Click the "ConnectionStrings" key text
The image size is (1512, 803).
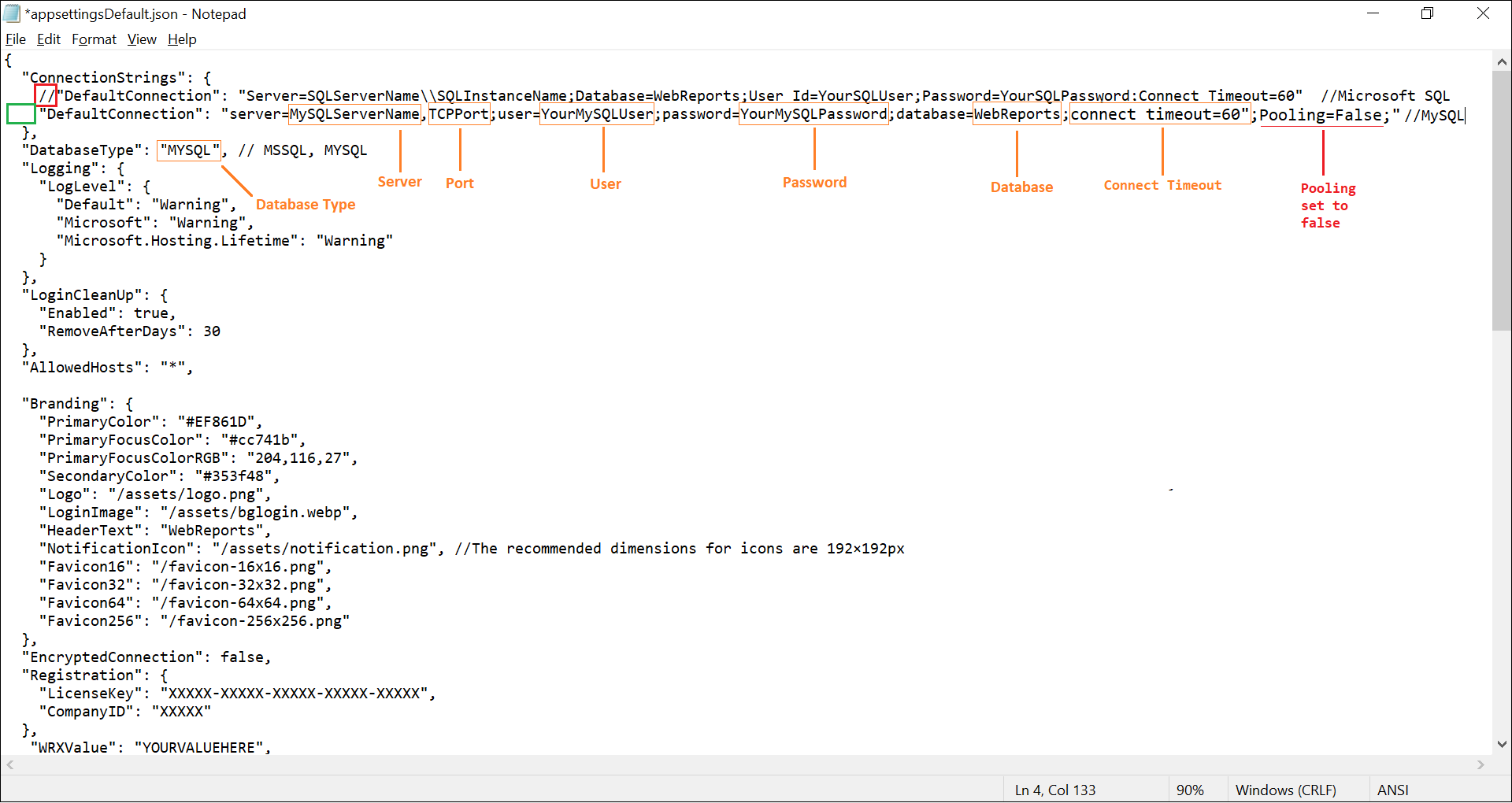coord(104,78)
